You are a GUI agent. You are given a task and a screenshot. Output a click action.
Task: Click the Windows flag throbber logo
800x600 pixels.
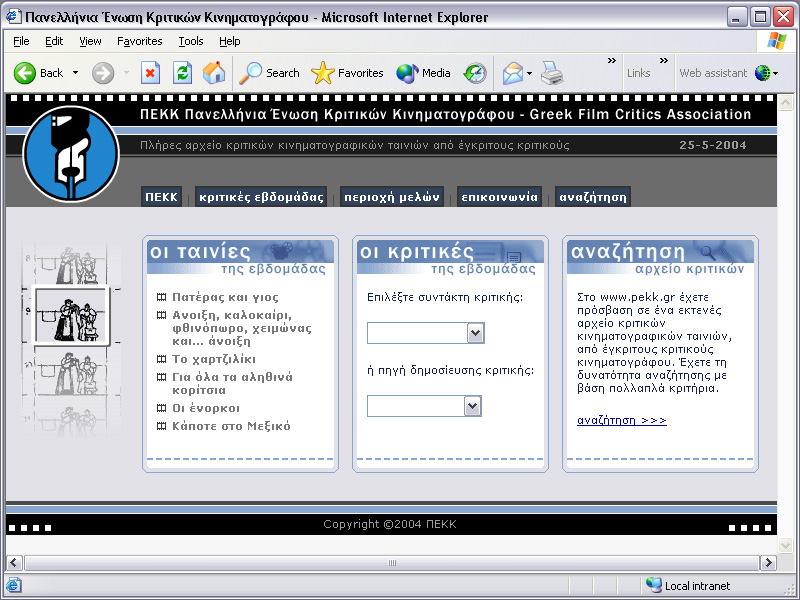point(777,41)
